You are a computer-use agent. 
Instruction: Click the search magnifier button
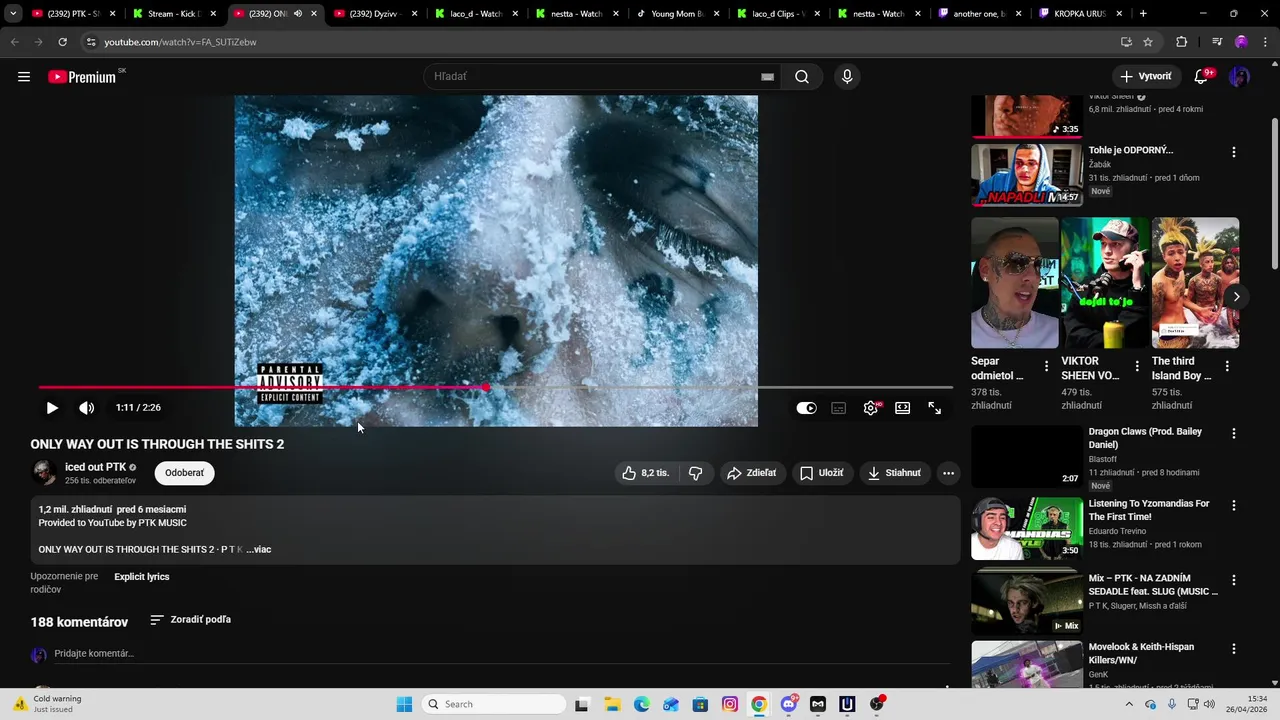tap(802, 77)
